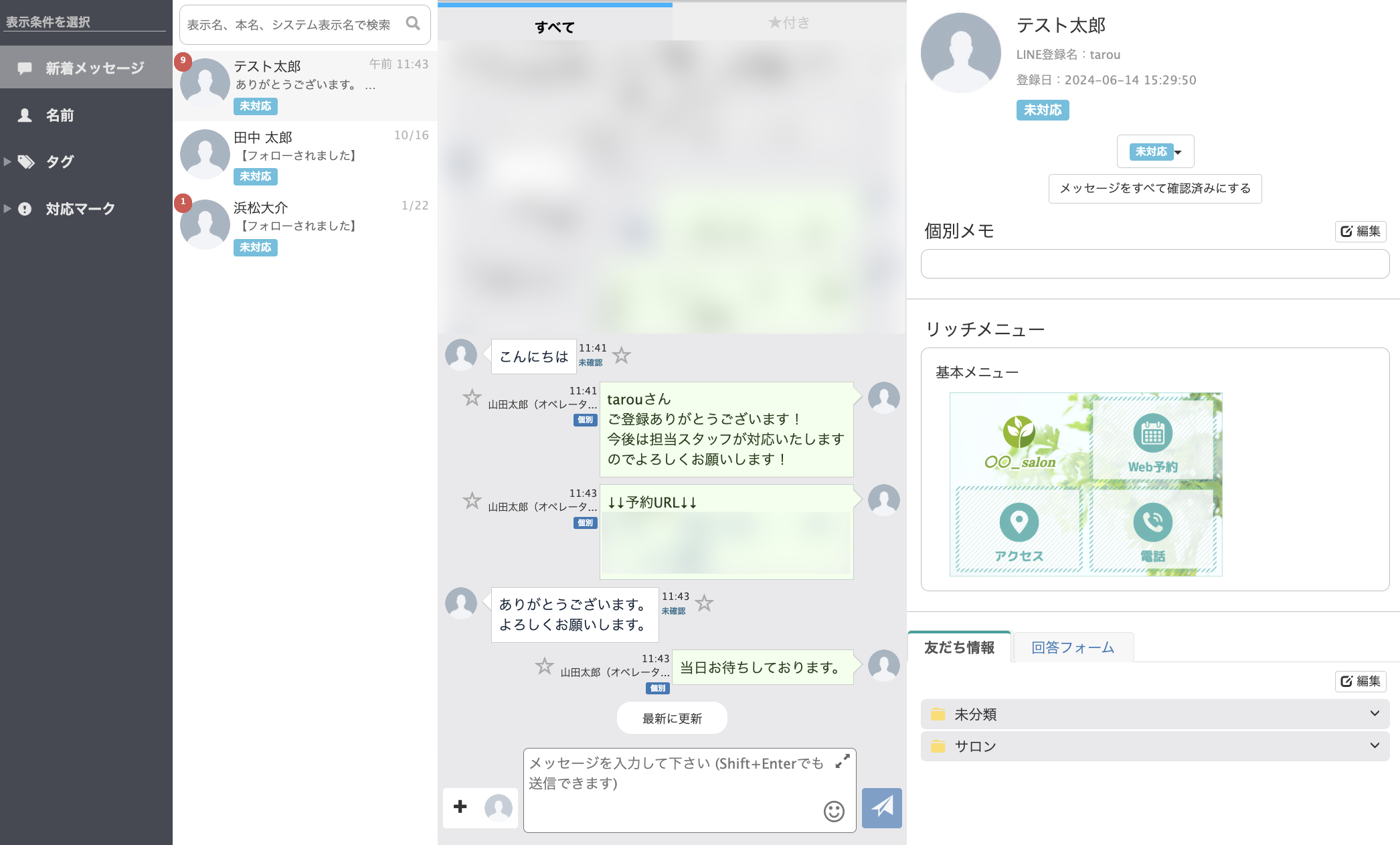Star the ありがとうございます message
Image resolution: width=1400 pixels, height=845 pixels.
click(x=704, y=603)
